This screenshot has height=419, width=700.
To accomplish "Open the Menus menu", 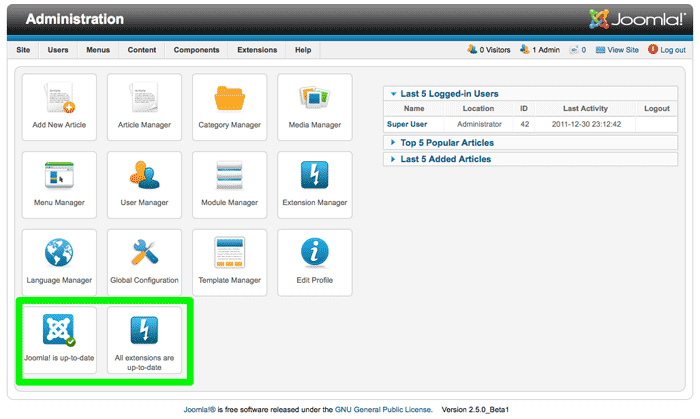I will coord(98,50).
